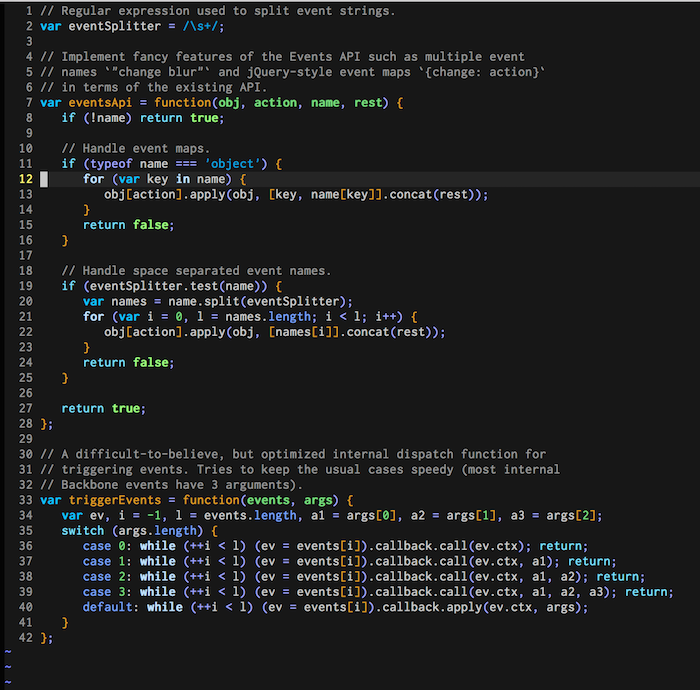Click the "return" keyword ending line 39
700x690 pixels.
pos(646,592)
